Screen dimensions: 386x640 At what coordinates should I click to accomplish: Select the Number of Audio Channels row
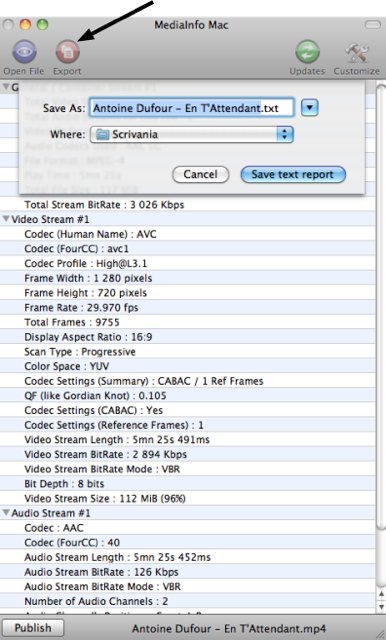[x=187, y=601]
